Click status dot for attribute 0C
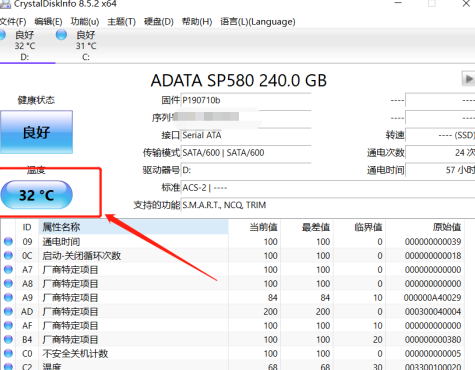The height and width of the screenshot is (370, 475). pyautogui.click(x=8, y=255)
